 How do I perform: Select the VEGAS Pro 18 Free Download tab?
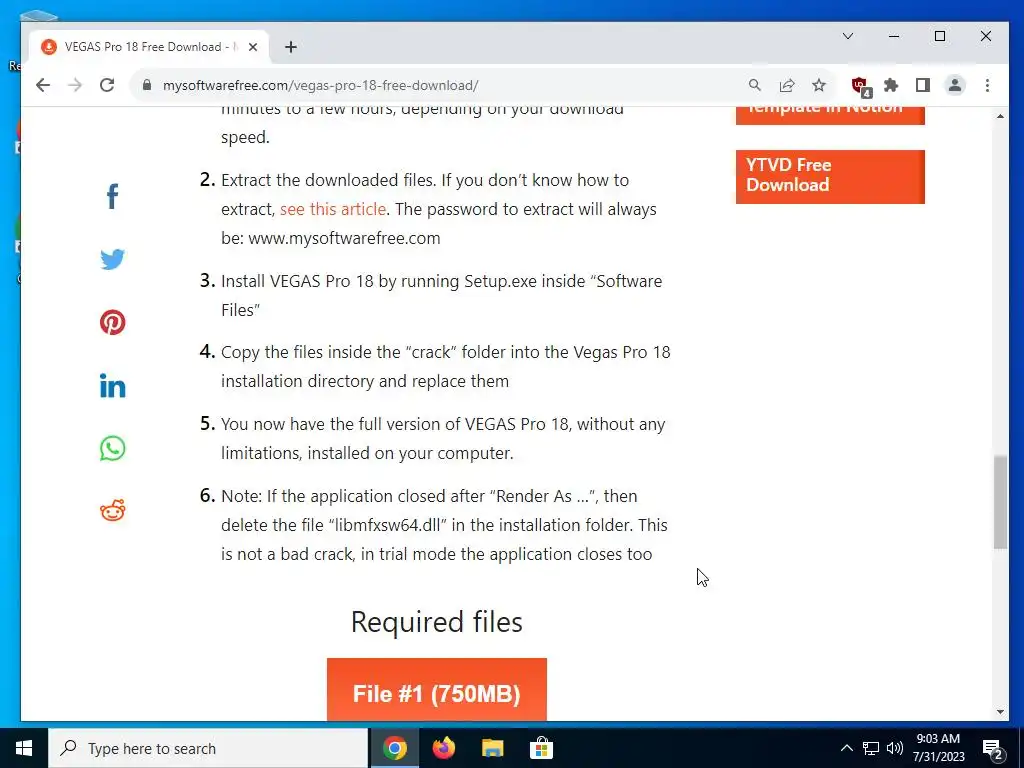pyautogui.click(x=149, y=47)
